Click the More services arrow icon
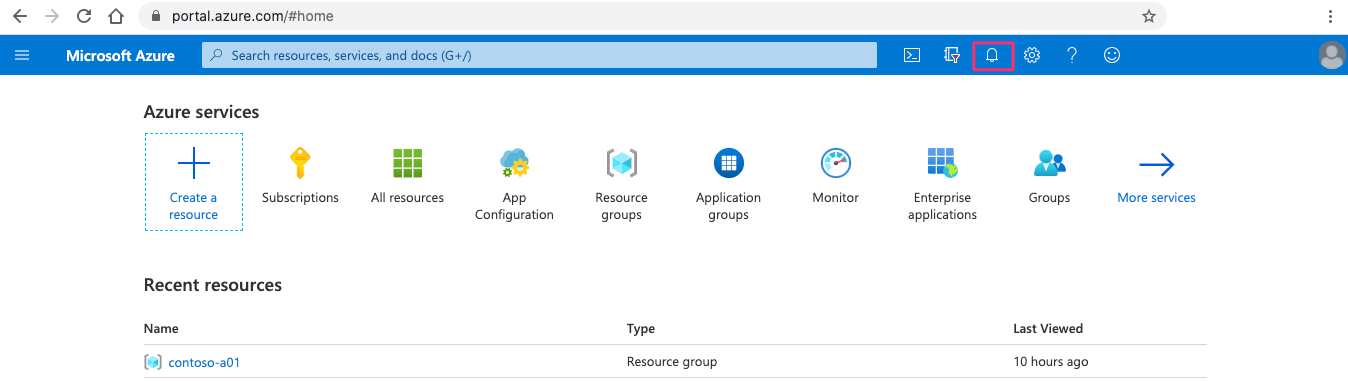Screen dimensions: 1348x381 [1157, 164]
